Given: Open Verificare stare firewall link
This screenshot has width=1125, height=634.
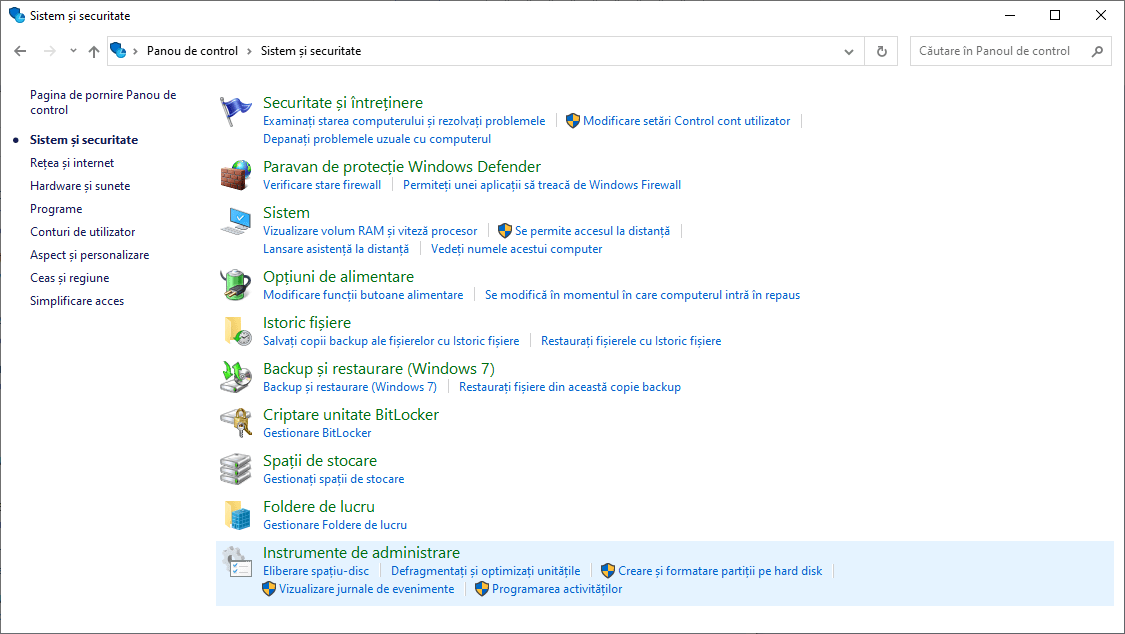Looking at the screenshot, I should coord(322,185).
